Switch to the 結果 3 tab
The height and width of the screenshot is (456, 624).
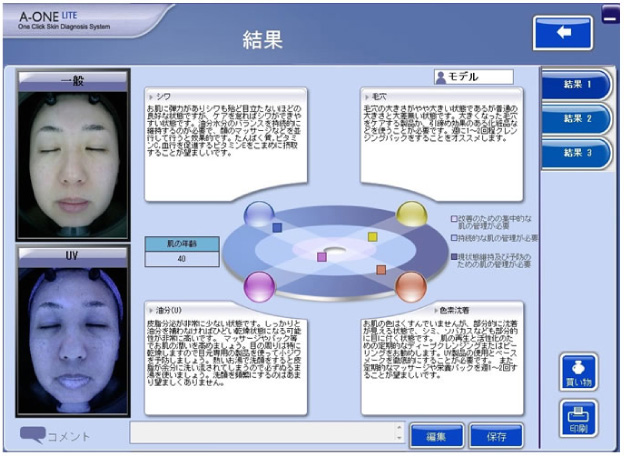click(576, 153)
